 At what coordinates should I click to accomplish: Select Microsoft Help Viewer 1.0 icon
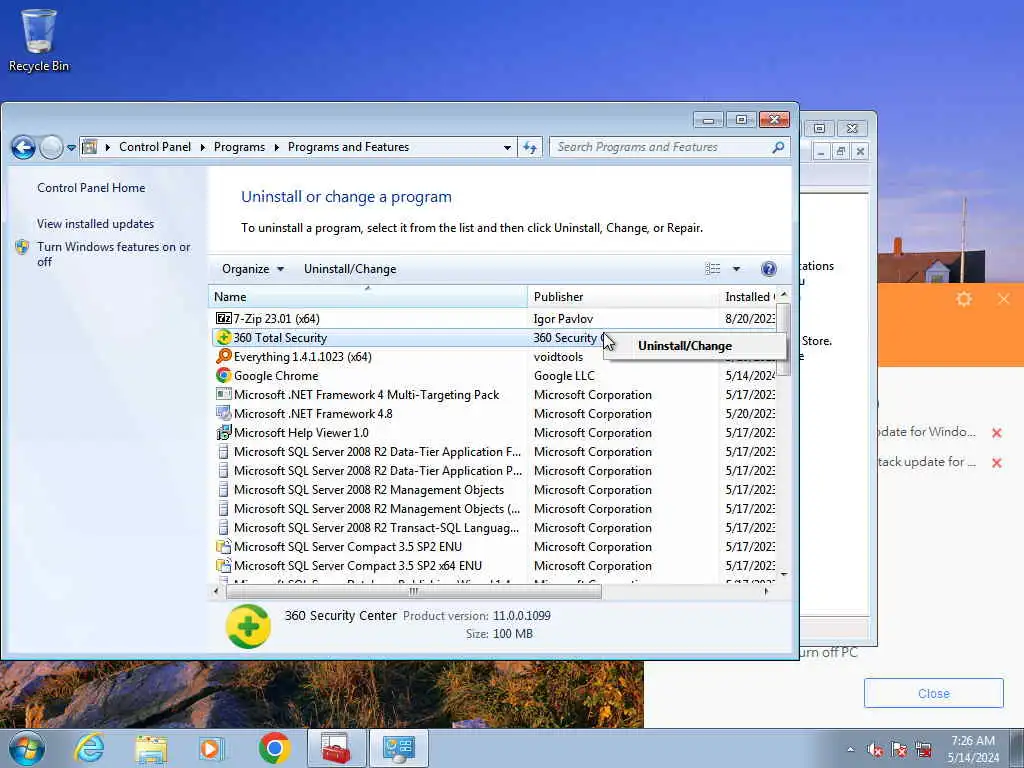[x=223, y=432]
